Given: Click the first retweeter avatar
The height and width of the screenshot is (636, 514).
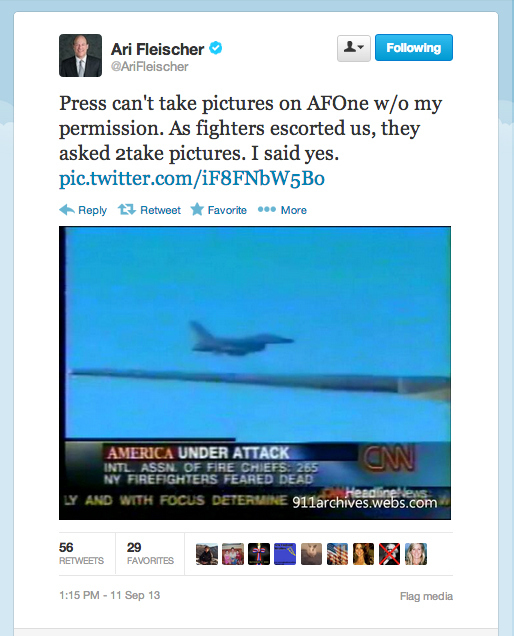Looking at the screenshot, I should pos(207,554).
